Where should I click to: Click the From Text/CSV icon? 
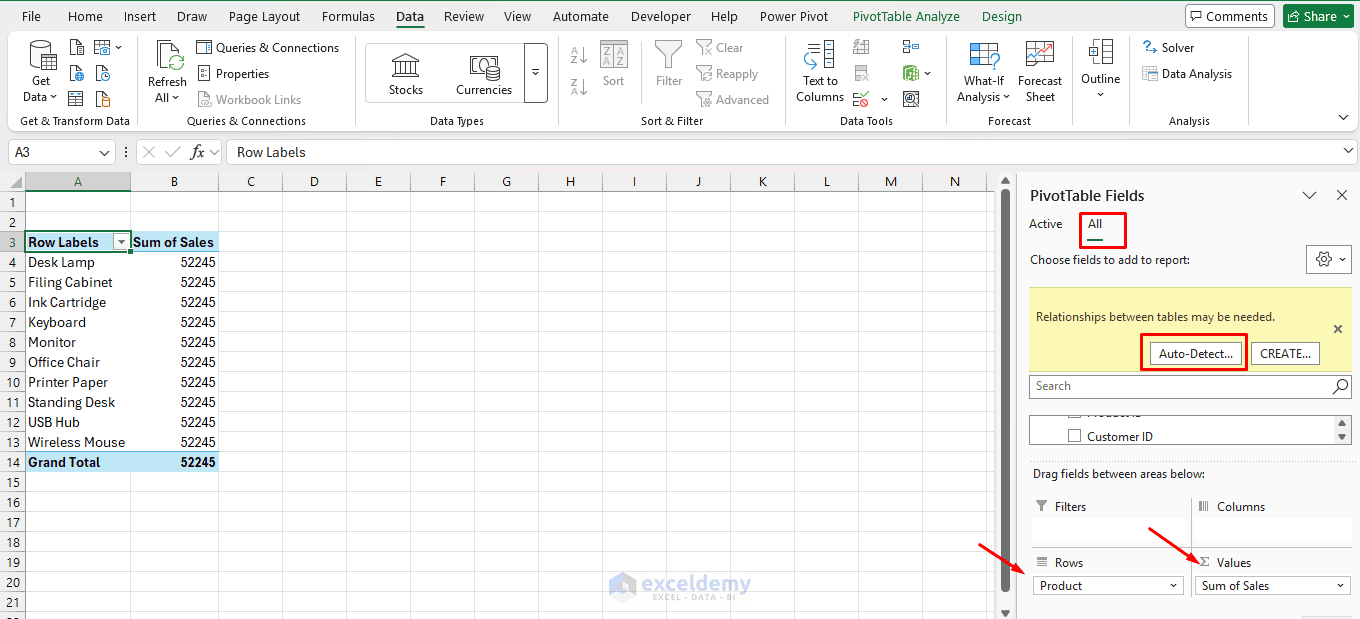click(77, 47)
